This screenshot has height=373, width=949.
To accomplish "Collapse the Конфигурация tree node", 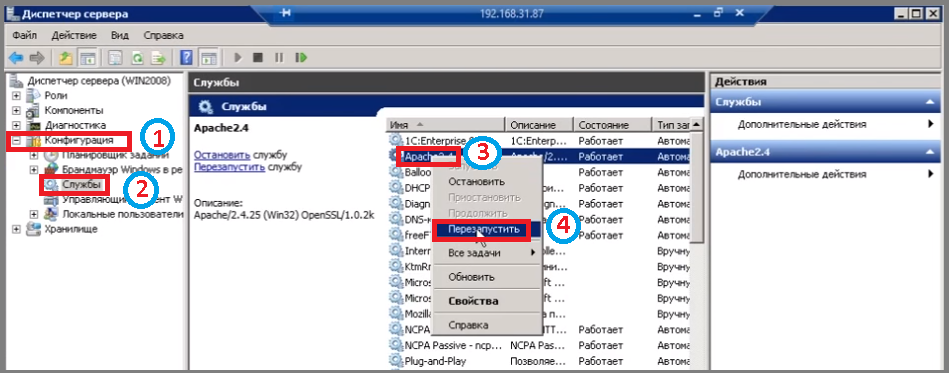I will pos(16,140).
